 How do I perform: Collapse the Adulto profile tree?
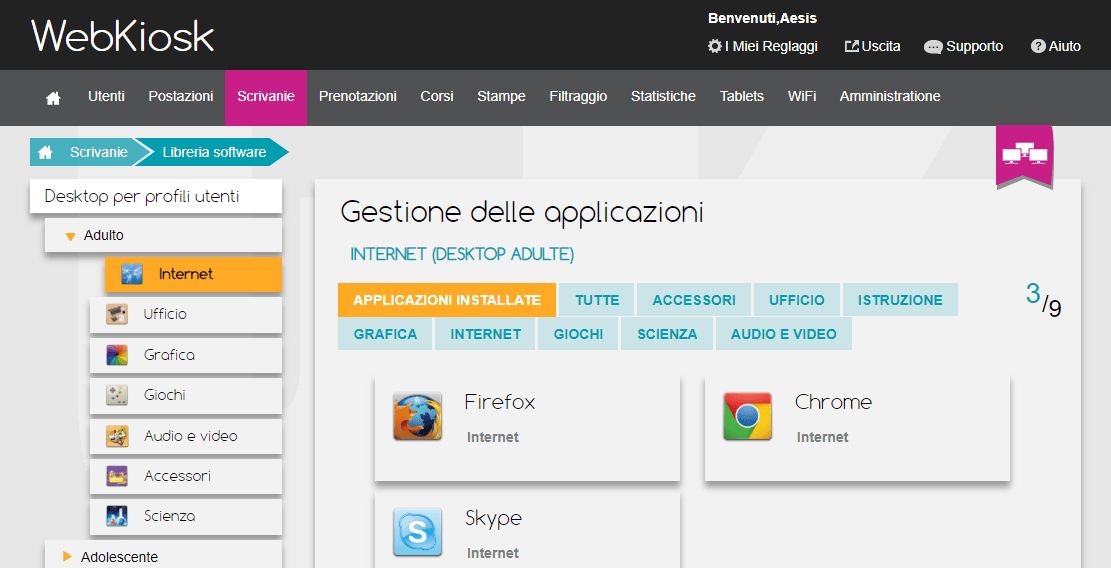[70, 237]
